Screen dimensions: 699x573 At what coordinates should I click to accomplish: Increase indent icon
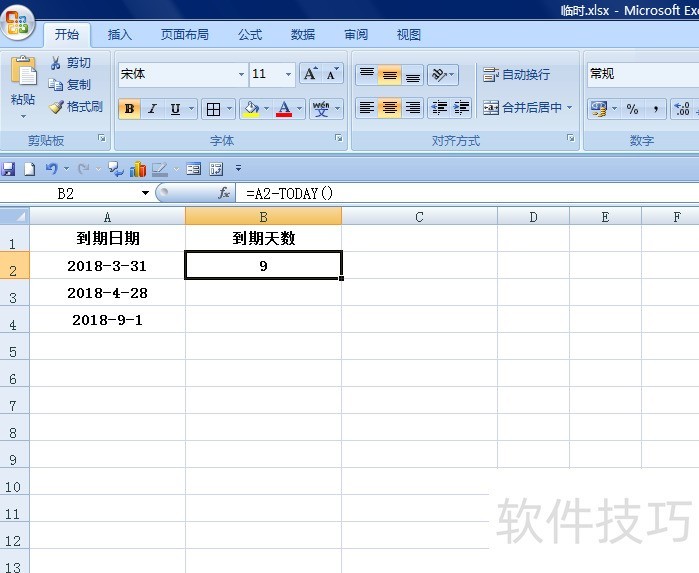pyautogui.click(x=461, y=108)
